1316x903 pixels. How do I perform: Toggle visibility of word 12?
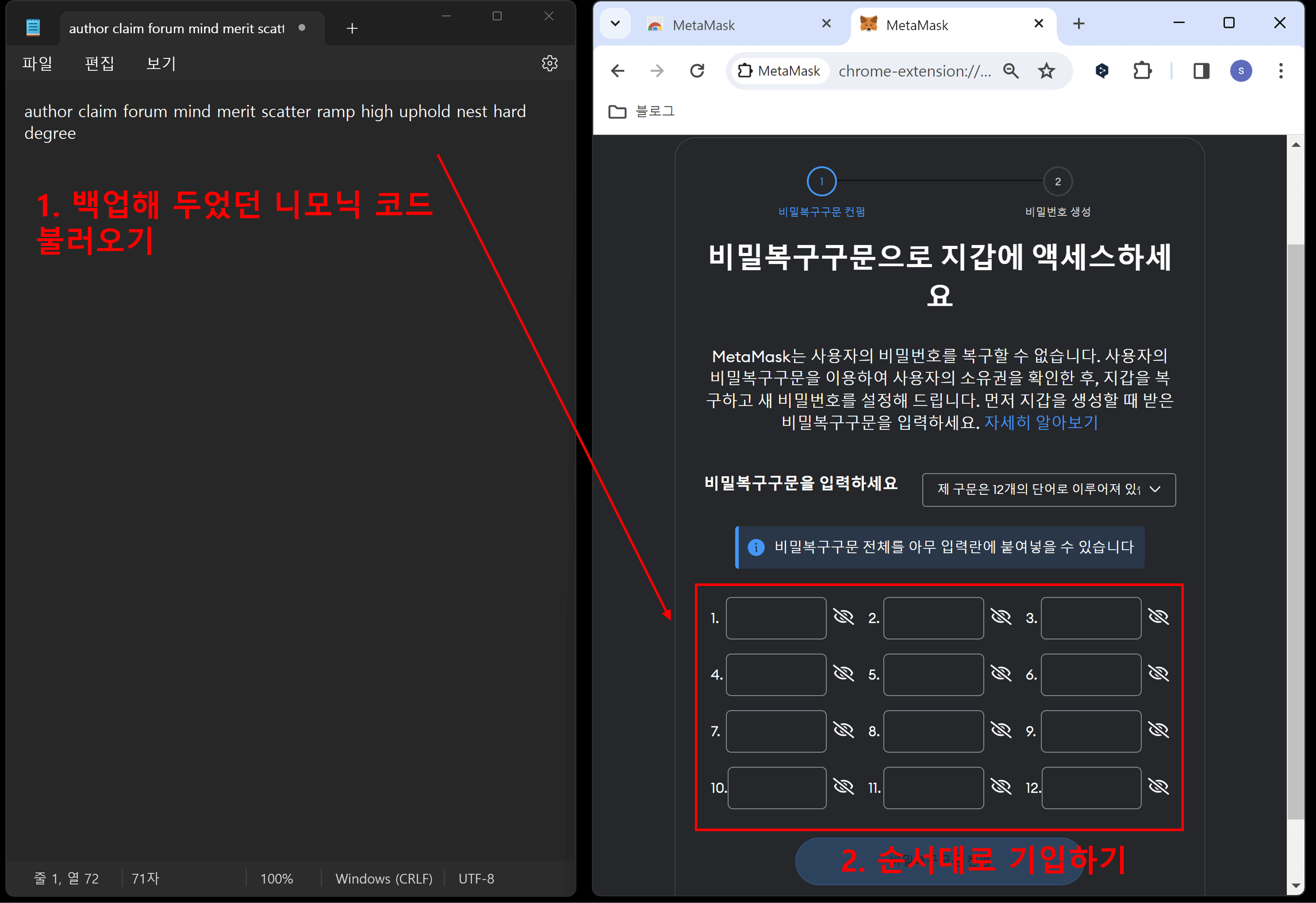[1159, 786]
